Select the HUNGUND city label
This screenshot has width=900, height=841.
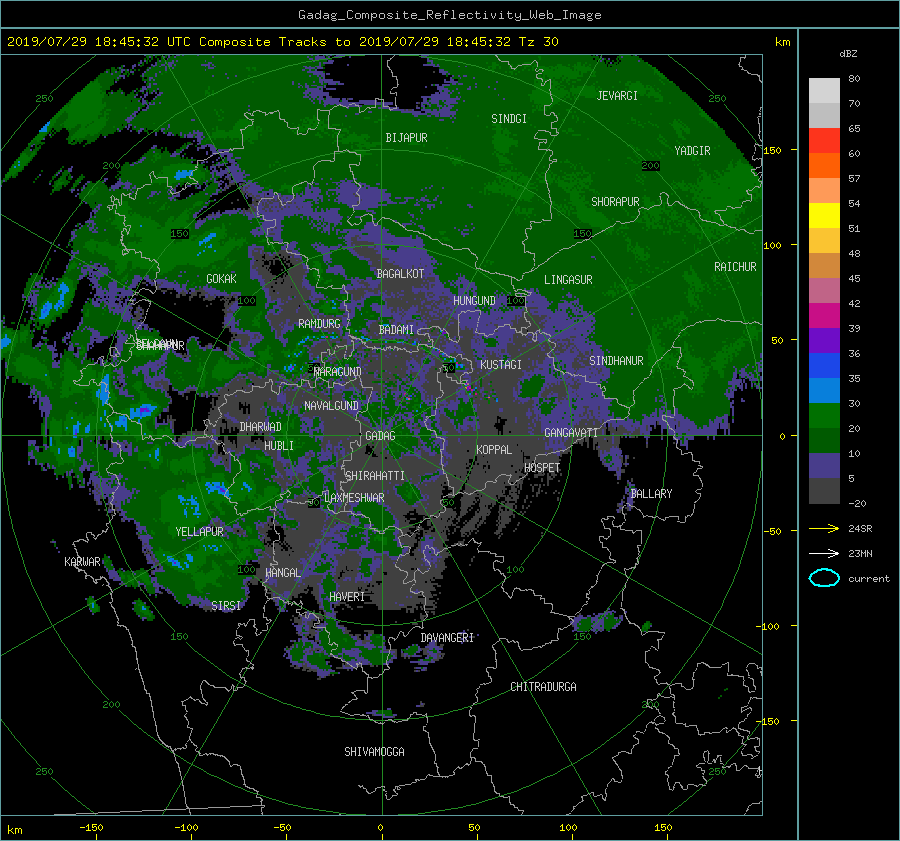point(474,301)
